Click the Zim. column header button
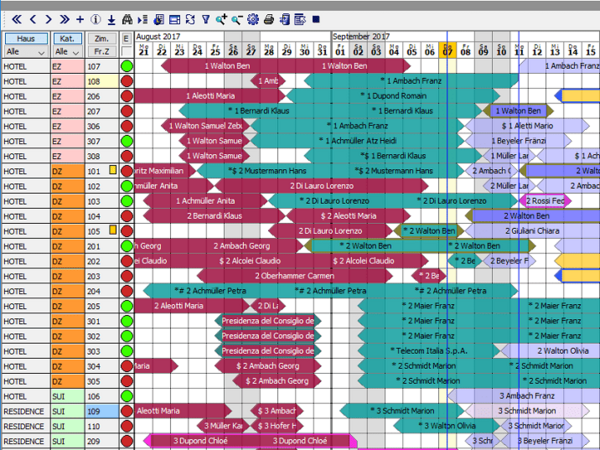Viewport: 600px width, 450px height. coord(100,37)
